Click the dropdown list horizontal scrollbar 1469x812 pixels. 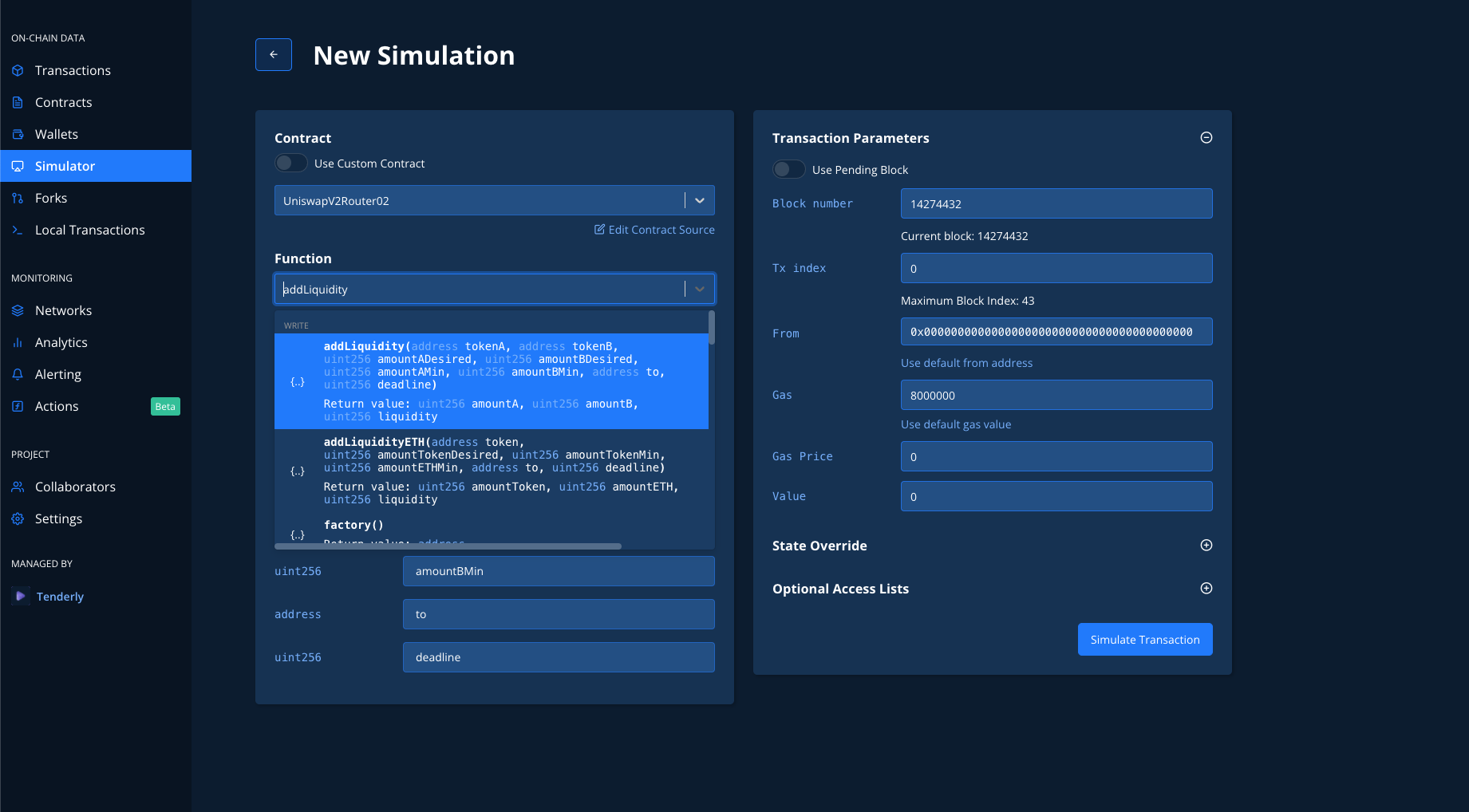tap(448, 546)
